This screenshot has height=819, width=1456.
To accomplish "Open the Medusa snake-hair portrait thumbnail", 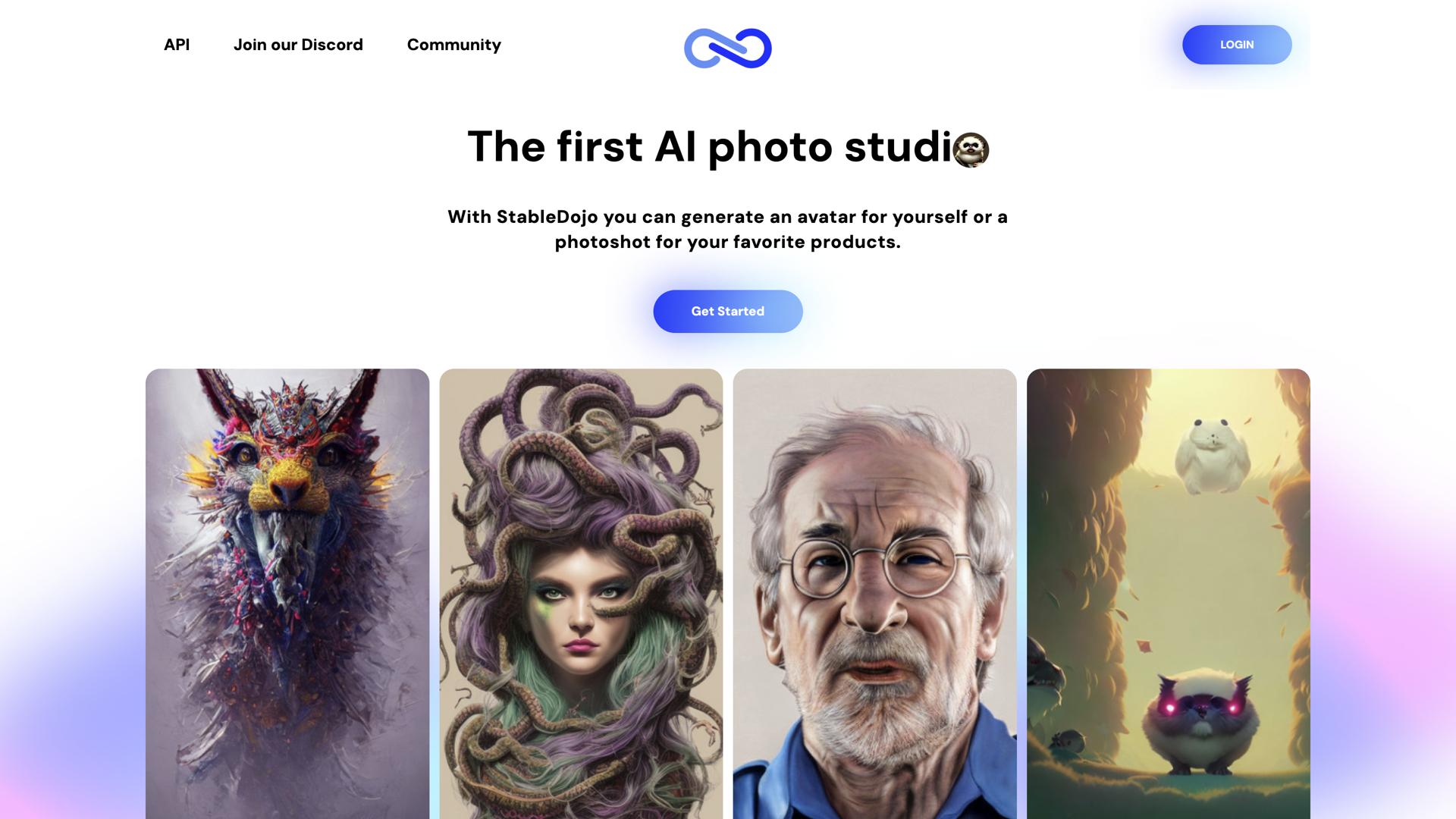I will 581,594.
